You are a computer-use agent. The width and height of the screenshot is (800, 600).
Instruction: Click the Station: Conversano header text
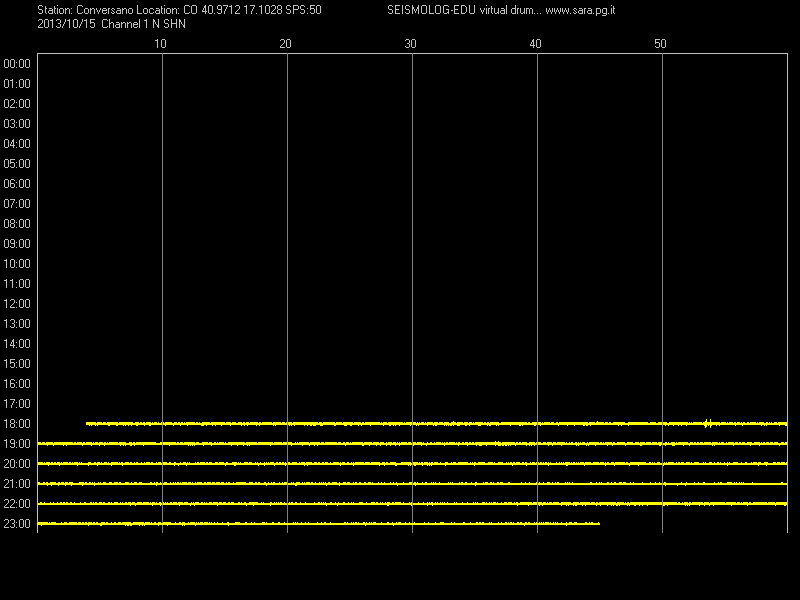85,10
